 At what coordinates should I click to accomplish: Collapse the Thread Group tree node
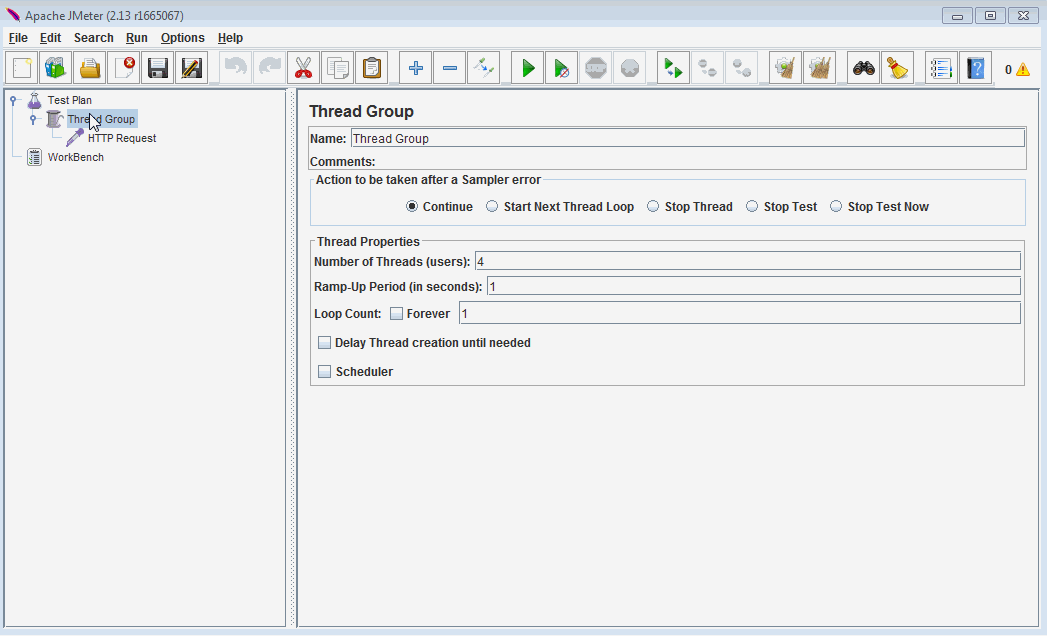click(x=33, y=120)
